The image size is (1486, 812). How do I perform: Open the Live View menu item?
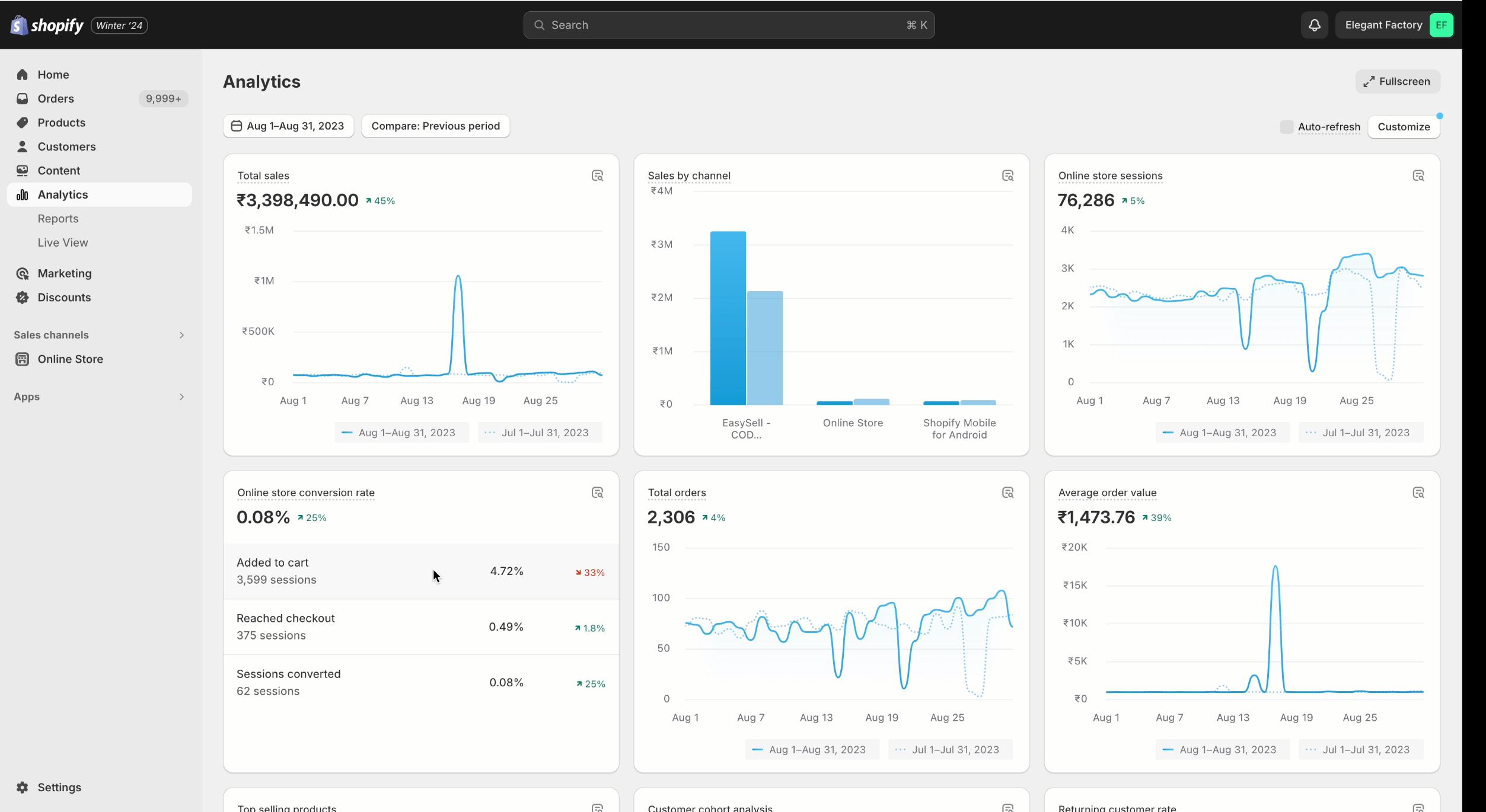(63, 242)
